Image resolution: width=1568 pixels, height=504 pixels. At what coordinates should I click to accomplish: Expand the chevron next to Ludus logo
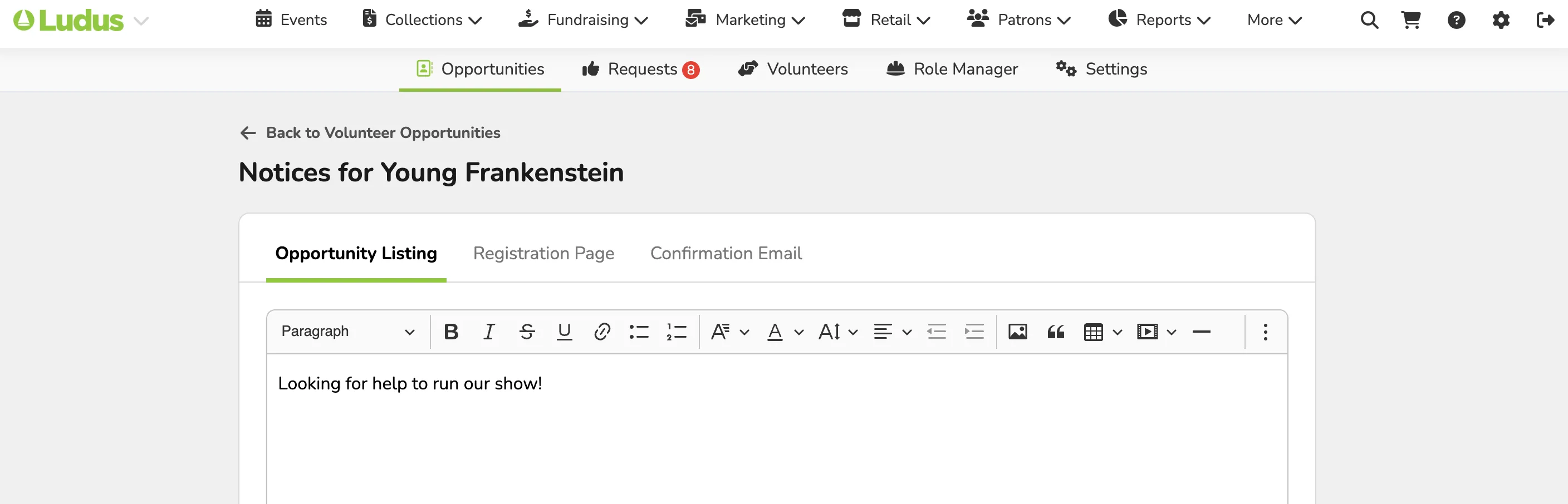pos(141,21)
